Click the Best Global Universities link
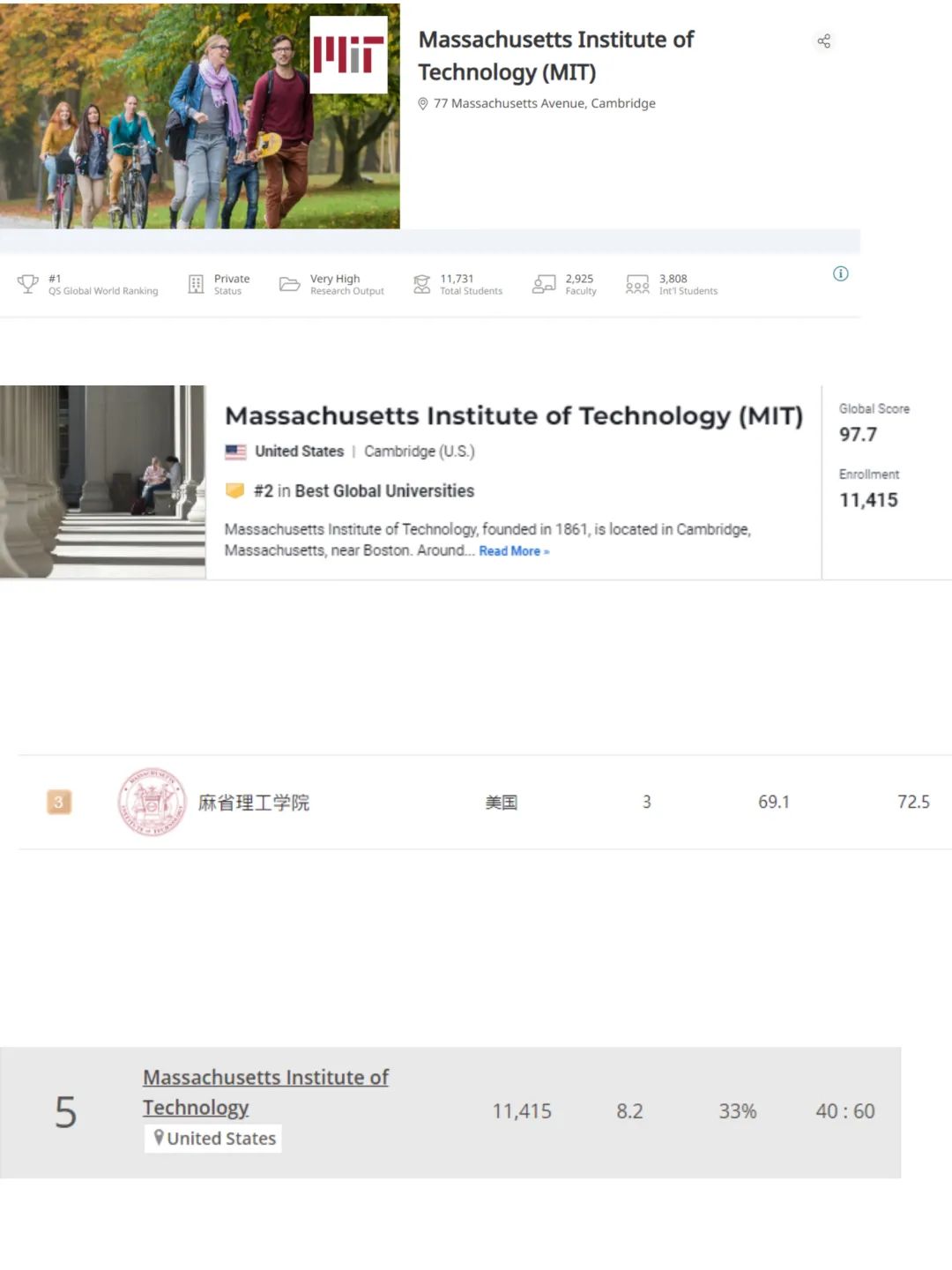 (384, 490)
